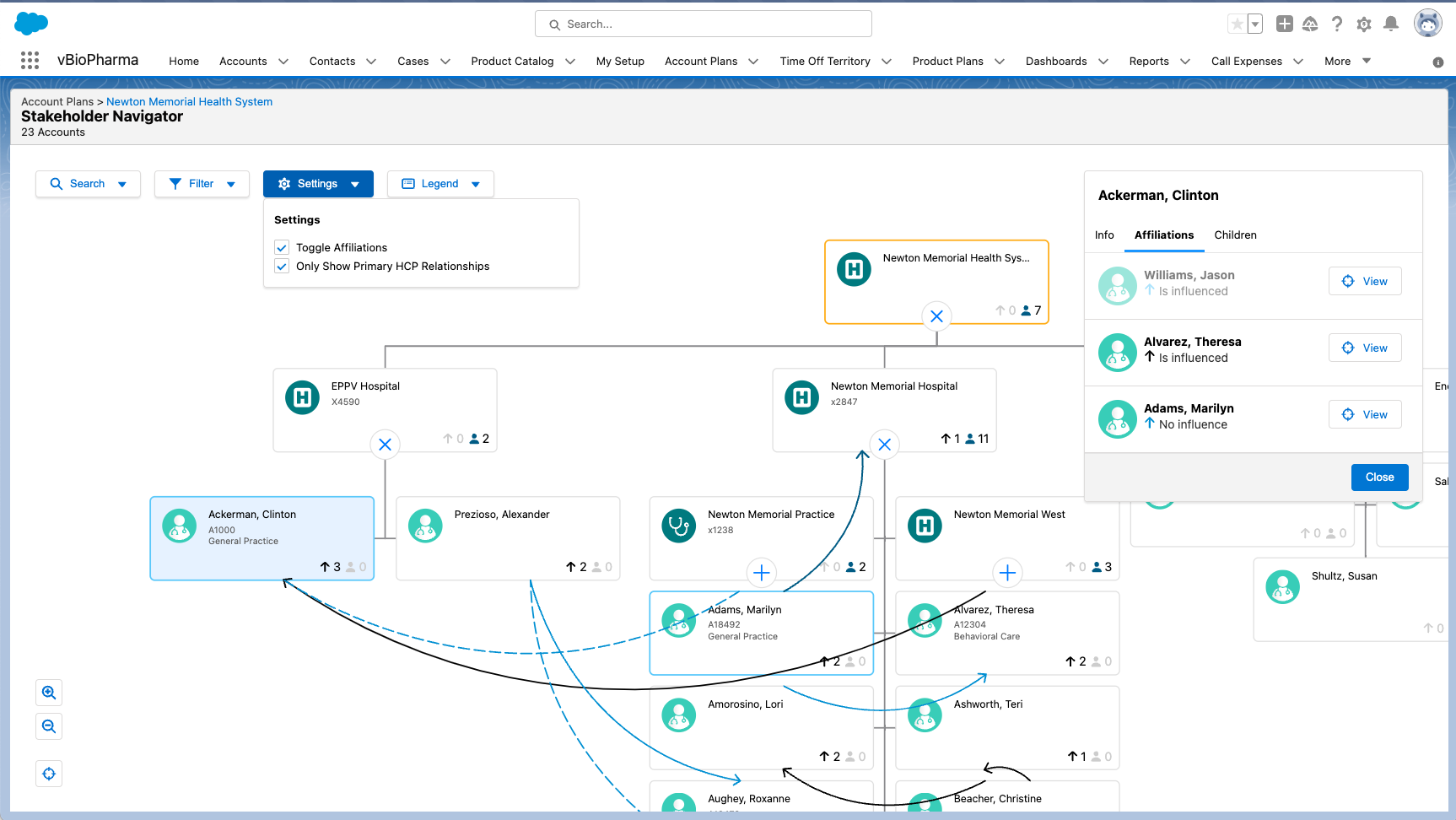The width and height of the screenshot is (1456, 820).
Task: Open the Newton Memorial Health System link
Action: point(189,101)
